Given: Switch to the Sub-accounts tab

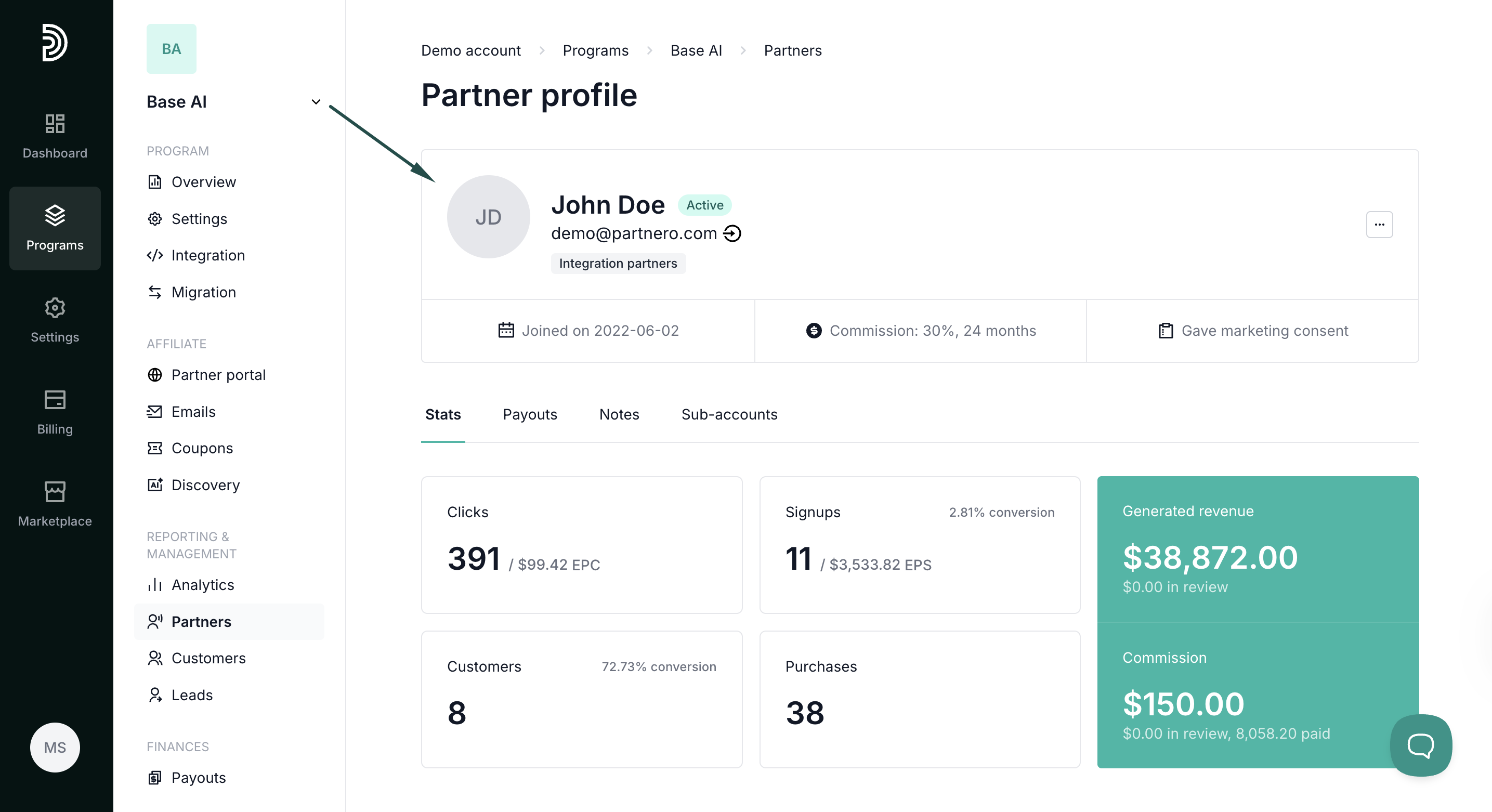Looking at the screenshot, I should [x=729, y=415].
